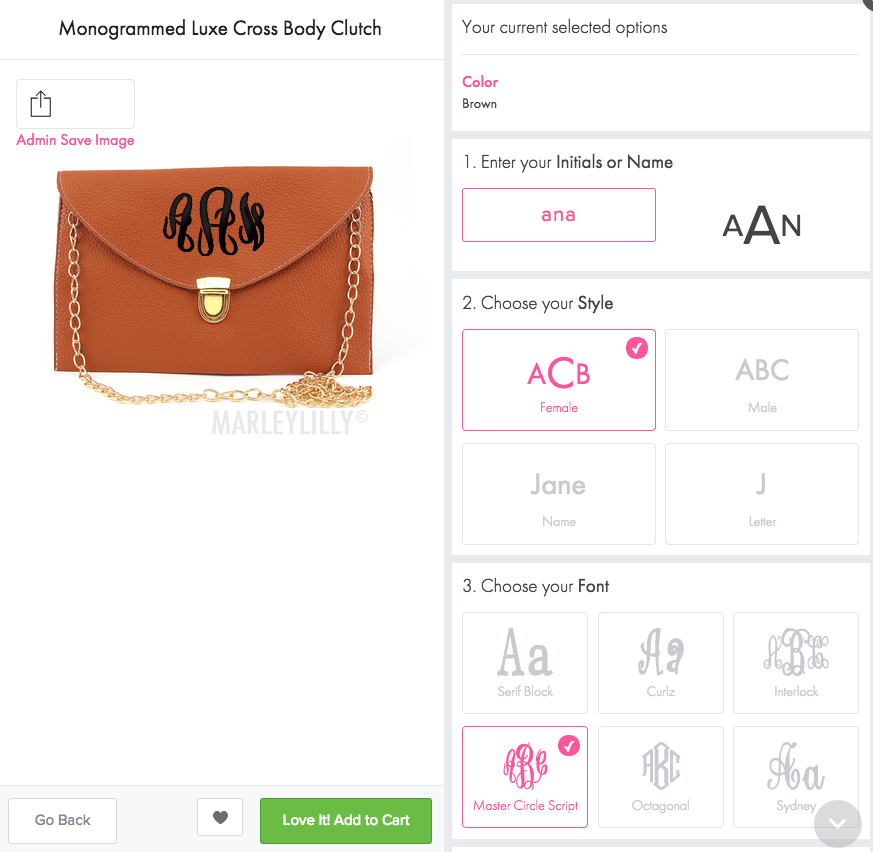Select the Curlz font

(660, 663)
